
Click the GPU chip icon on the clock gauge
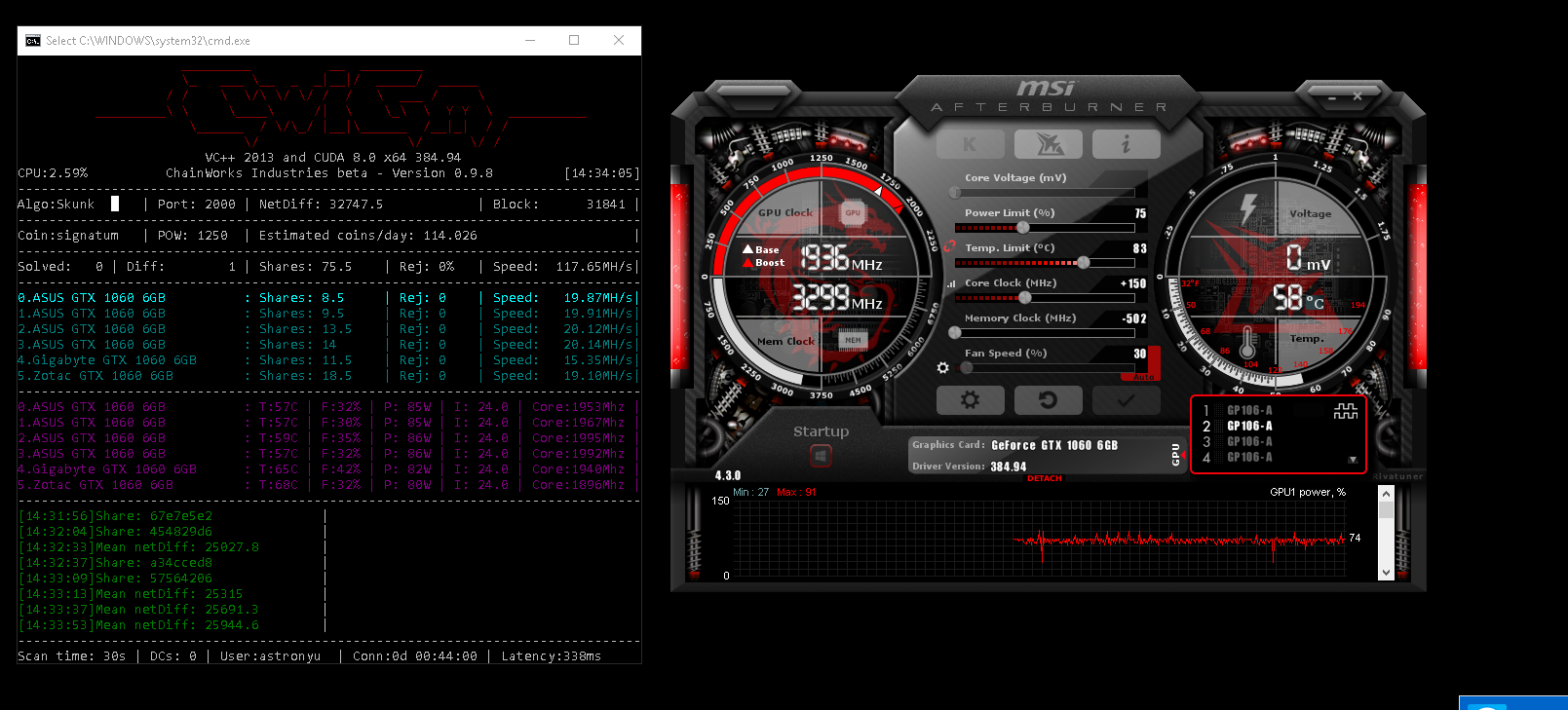(853, 212)
